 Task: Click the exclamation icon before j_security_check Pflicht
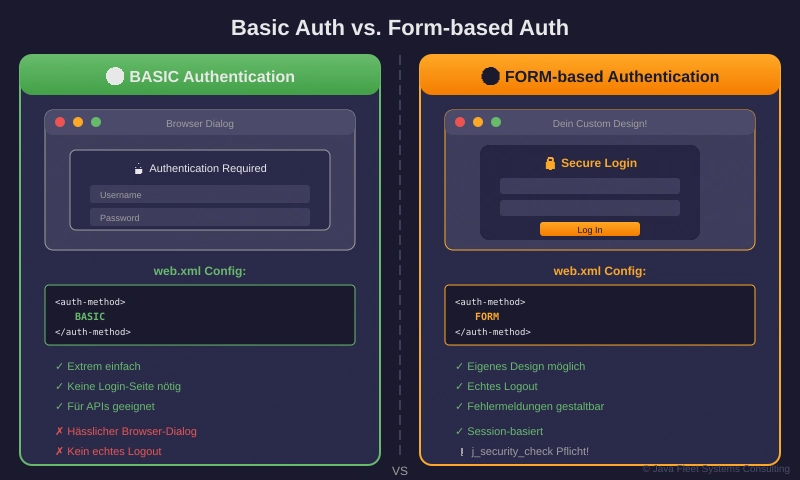[x=461, y=452]
